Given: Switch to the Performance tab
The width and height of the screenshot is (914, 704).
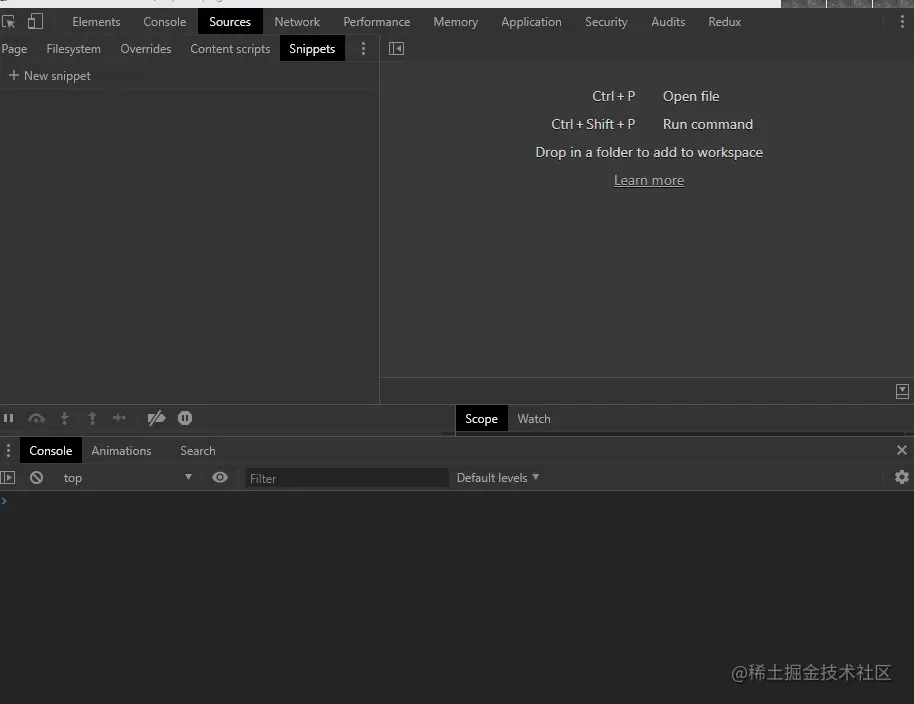Looking at the screenshot, I should (x=377, y=22).
